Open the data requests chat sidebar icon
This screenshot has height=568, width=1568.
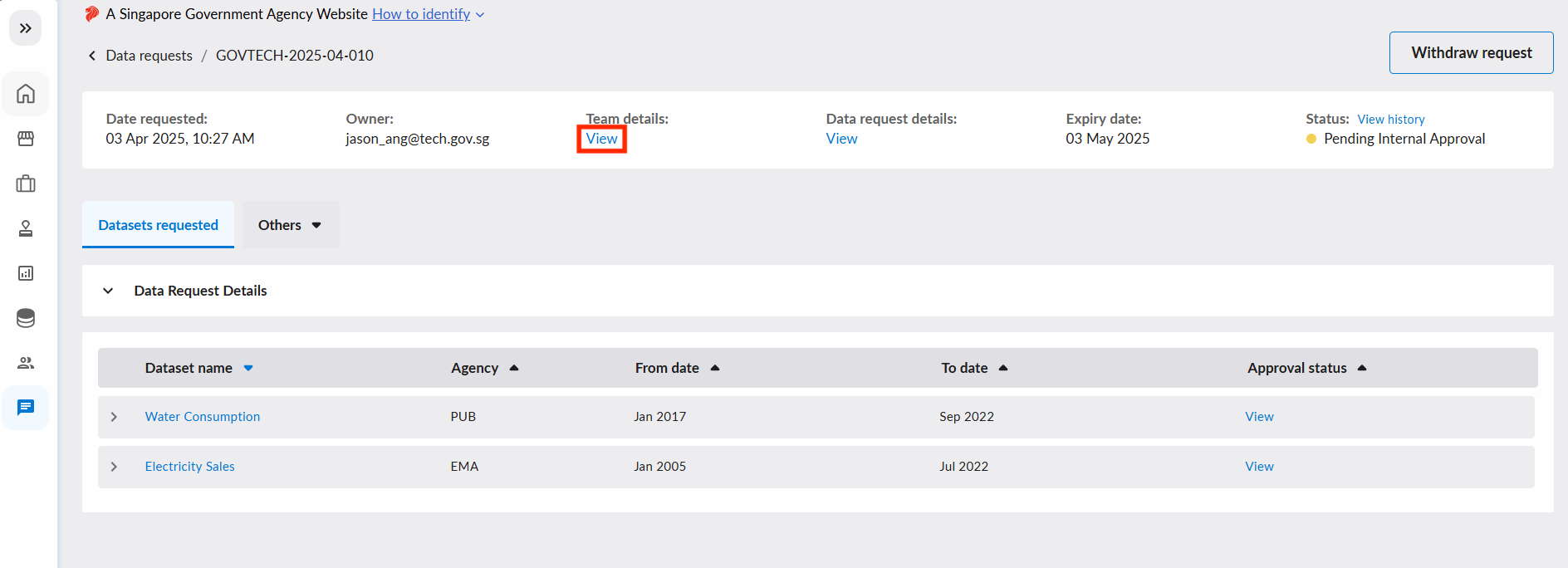(x=26, y=407)
